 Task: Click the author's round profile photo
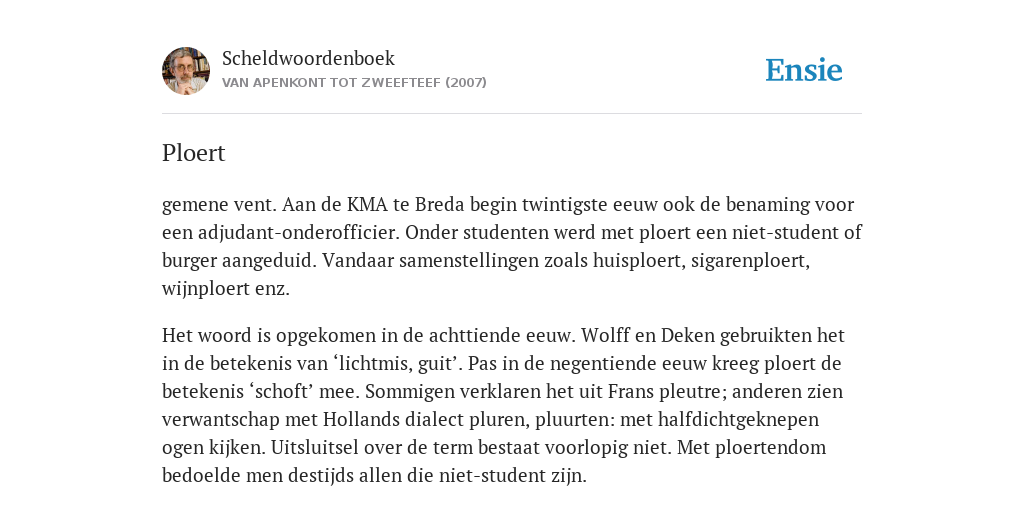tap(186, 71)
